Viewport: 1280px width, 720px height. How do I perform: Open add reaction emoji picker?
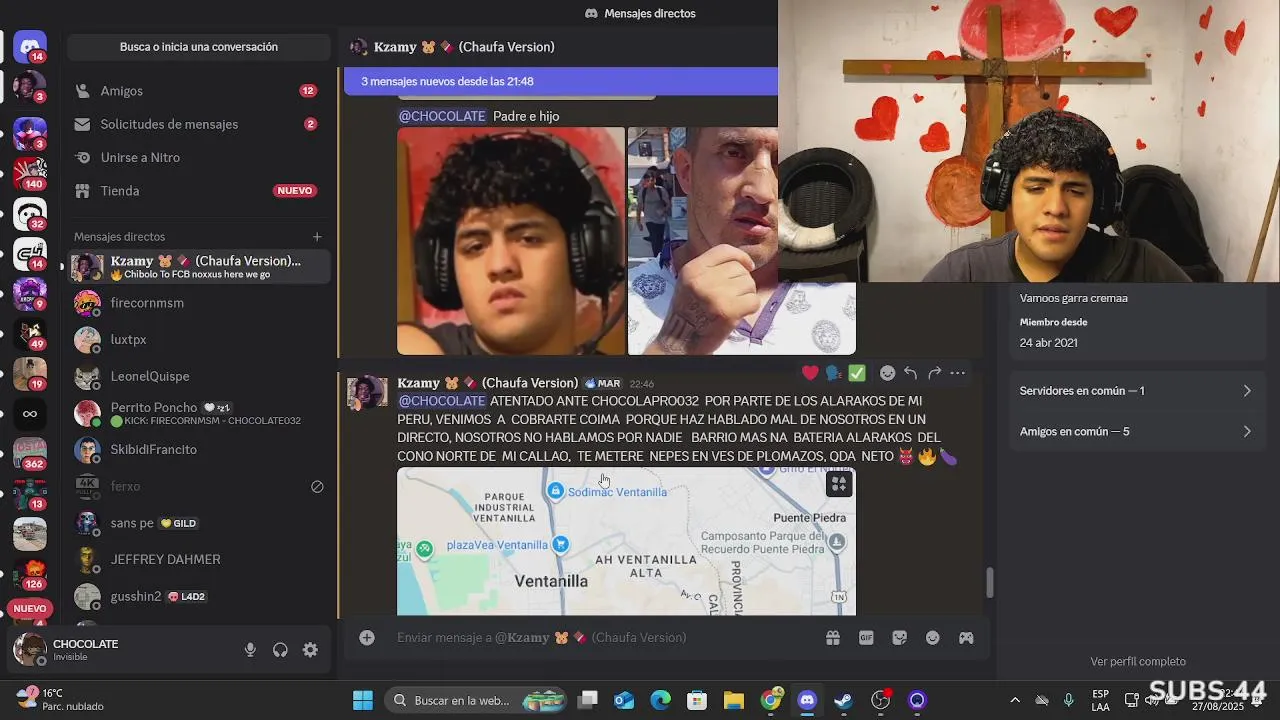pos(887,373)
